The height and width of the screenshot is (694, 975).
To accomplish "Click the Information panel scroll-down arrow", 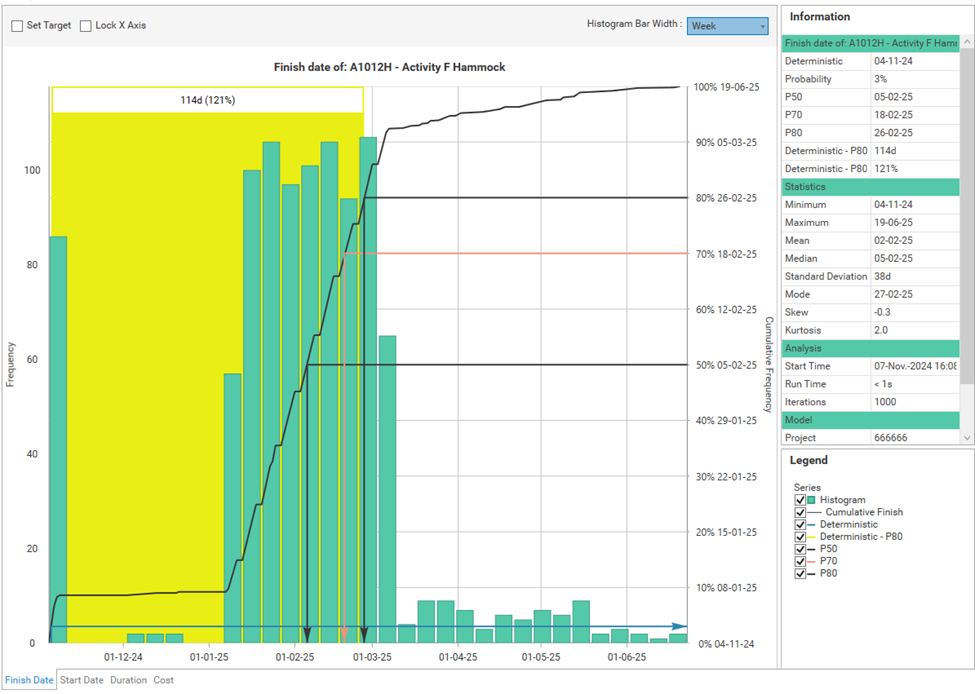I will point(966,438).
